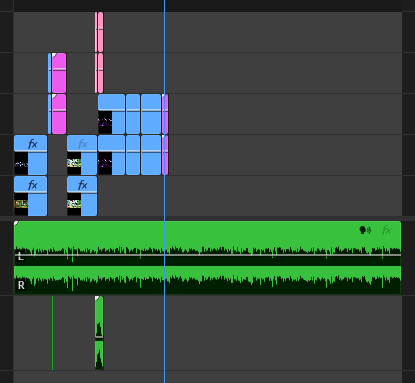Select the thumbnail of the second clip on the lowest video track
This screenshot has height=383, width=415.
[x=74, y=204]
